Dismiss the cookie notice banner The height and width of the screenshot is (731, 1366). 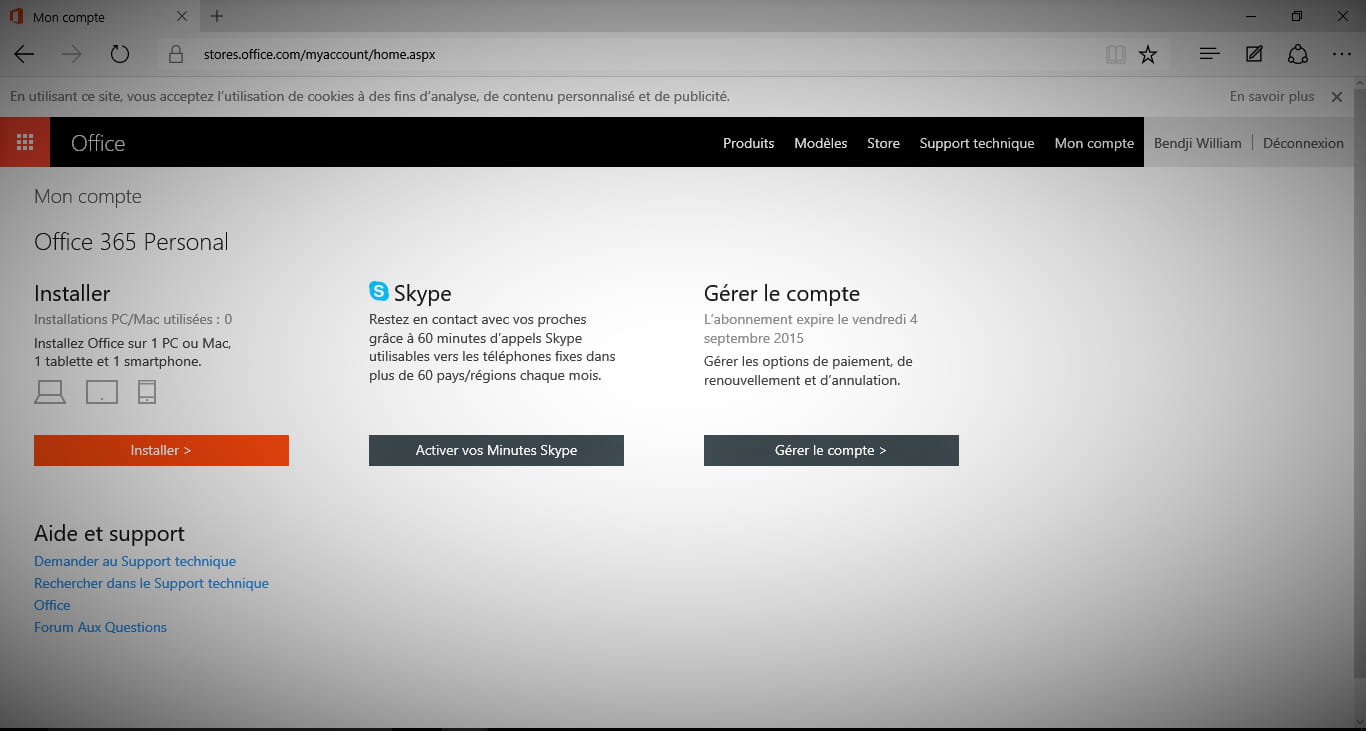point(1337,97)
